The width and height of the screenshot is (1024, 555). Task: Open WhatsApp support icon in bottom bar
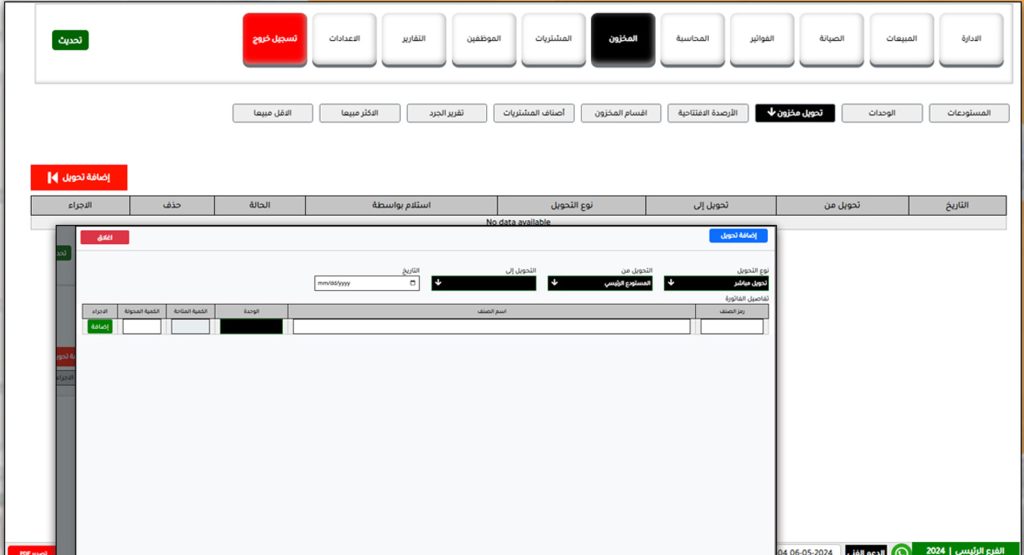(x=901, y=550)
